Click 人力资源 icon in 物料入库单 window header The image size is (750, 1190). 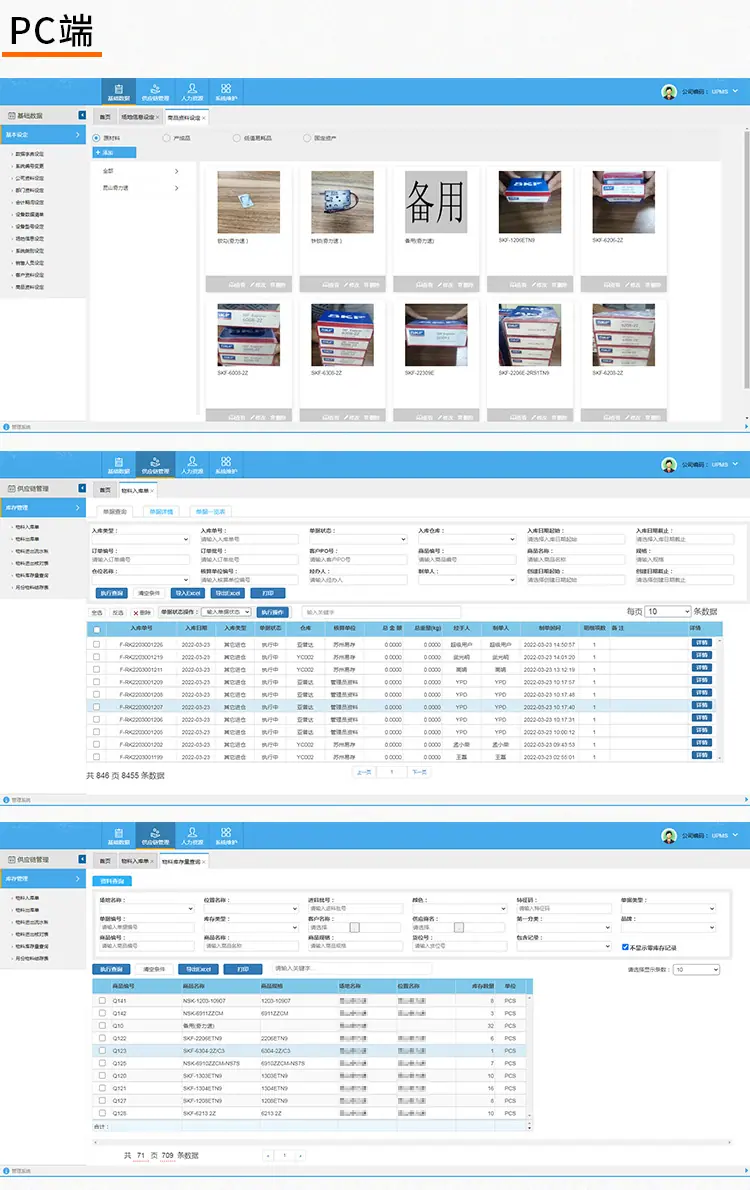[x=192, y=464]
